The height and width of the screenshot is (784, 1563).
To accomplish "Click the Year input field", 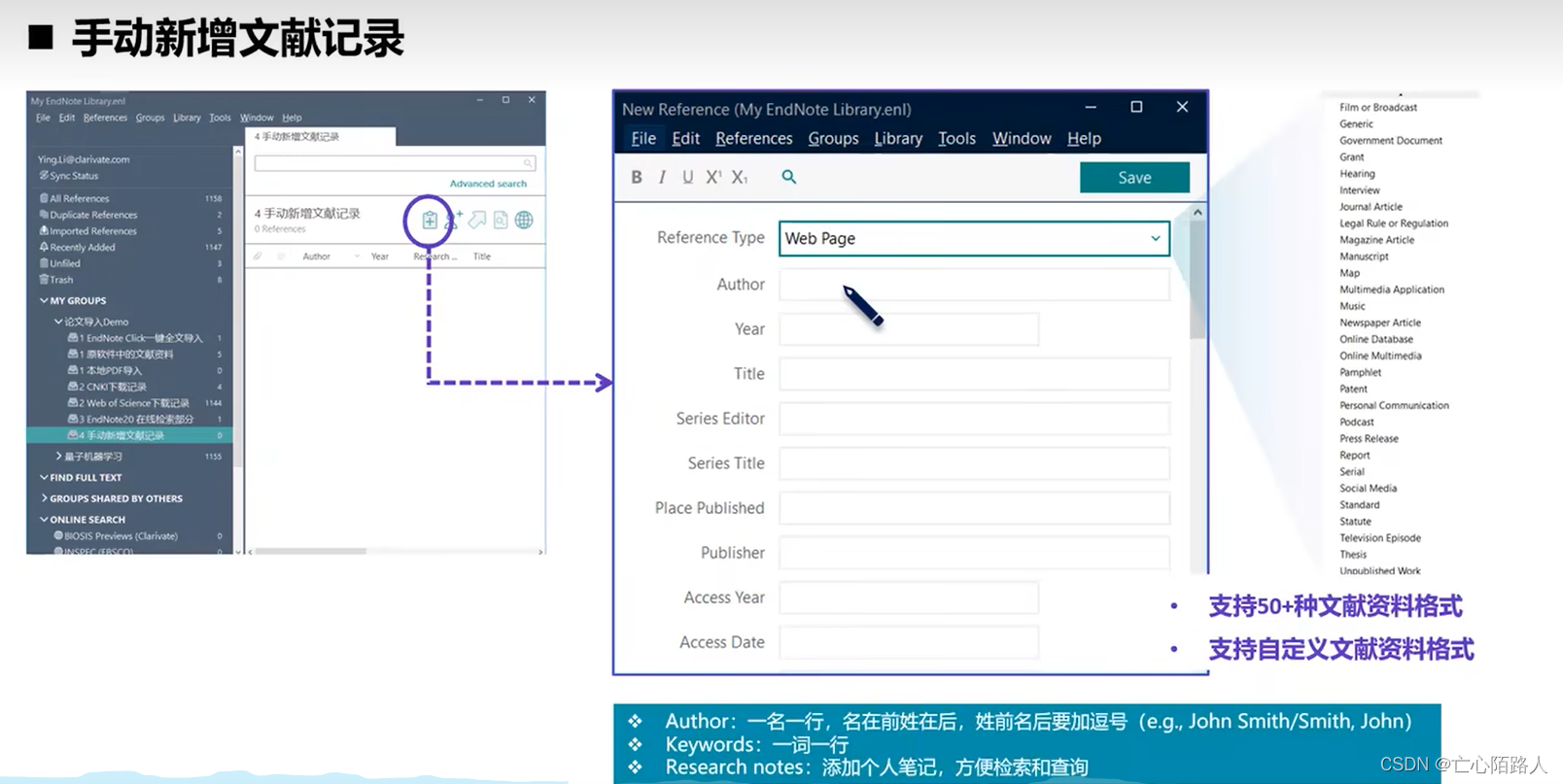I will tap(909, 329).
